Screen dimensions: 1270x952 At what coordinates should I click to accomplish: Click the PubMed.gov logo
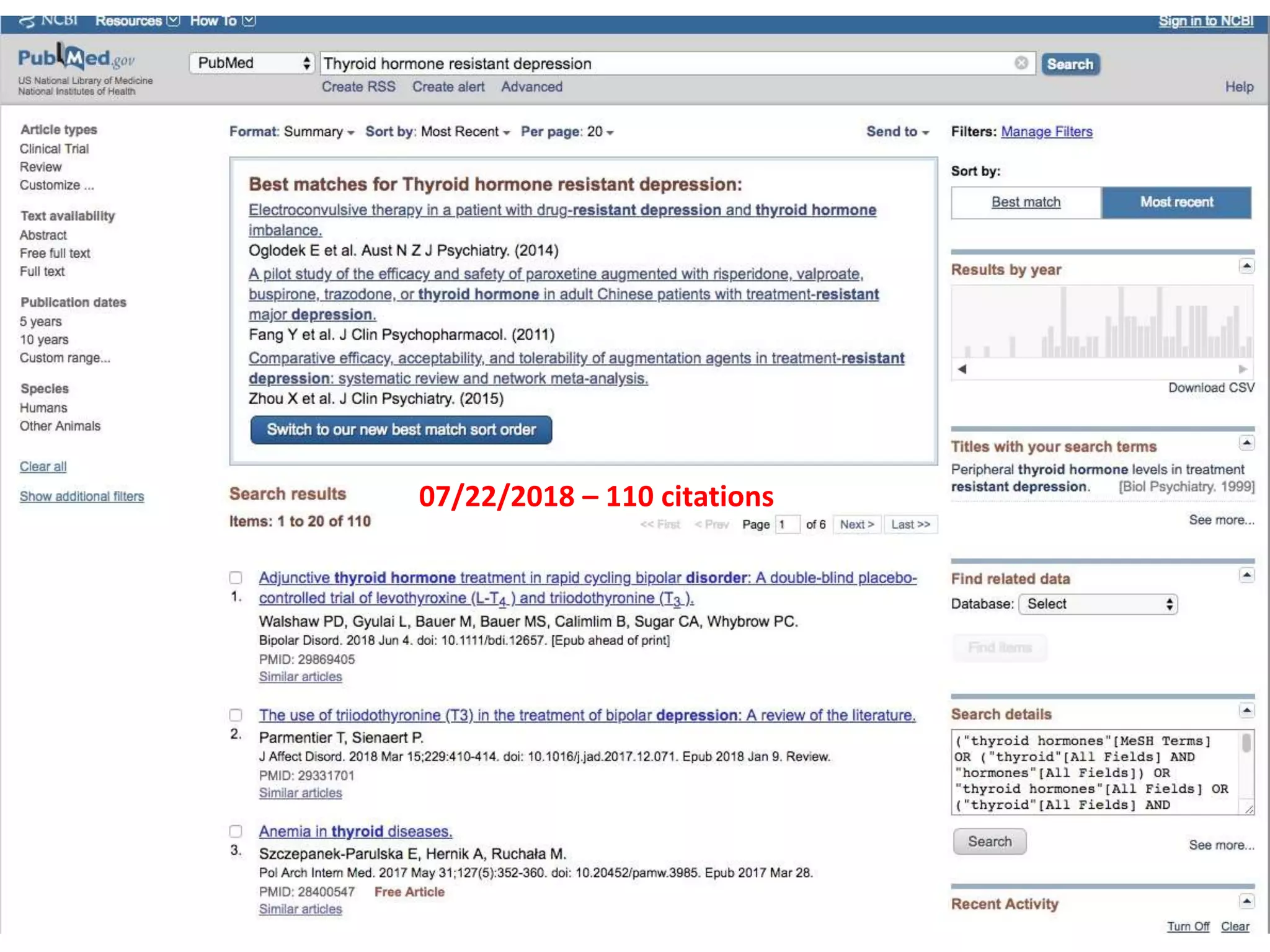[76, 59]
